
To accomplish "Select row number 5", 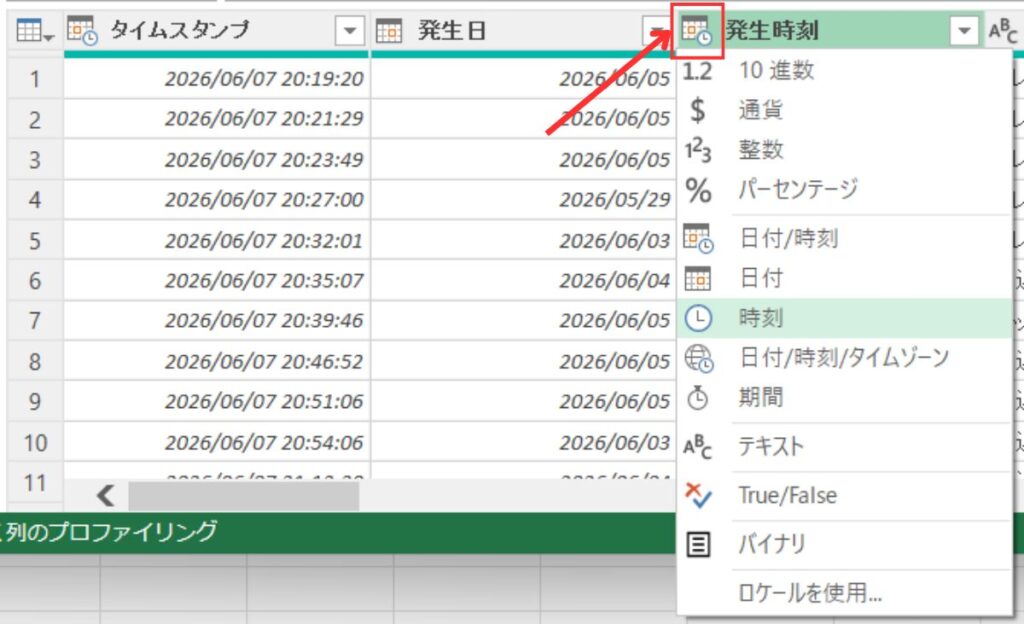I will click(35, 241).
